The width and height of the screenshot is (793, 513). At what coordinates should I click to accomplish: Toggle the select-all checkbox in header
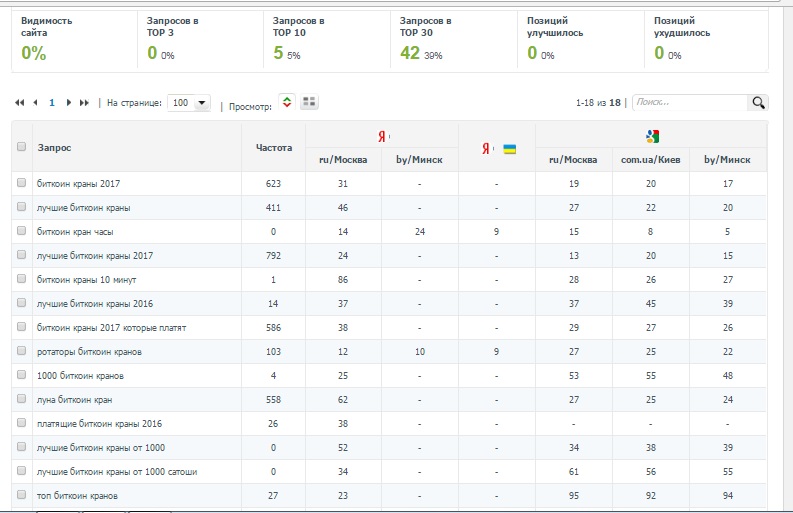[x=22, y=147]
